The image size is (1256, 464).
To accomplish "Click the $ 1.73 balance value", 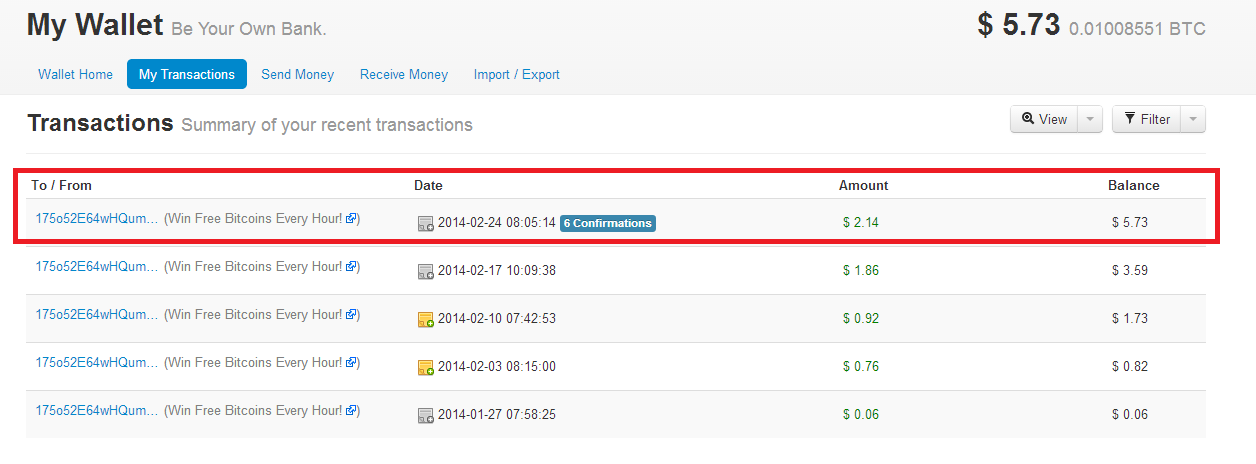I will [1130, 318].
